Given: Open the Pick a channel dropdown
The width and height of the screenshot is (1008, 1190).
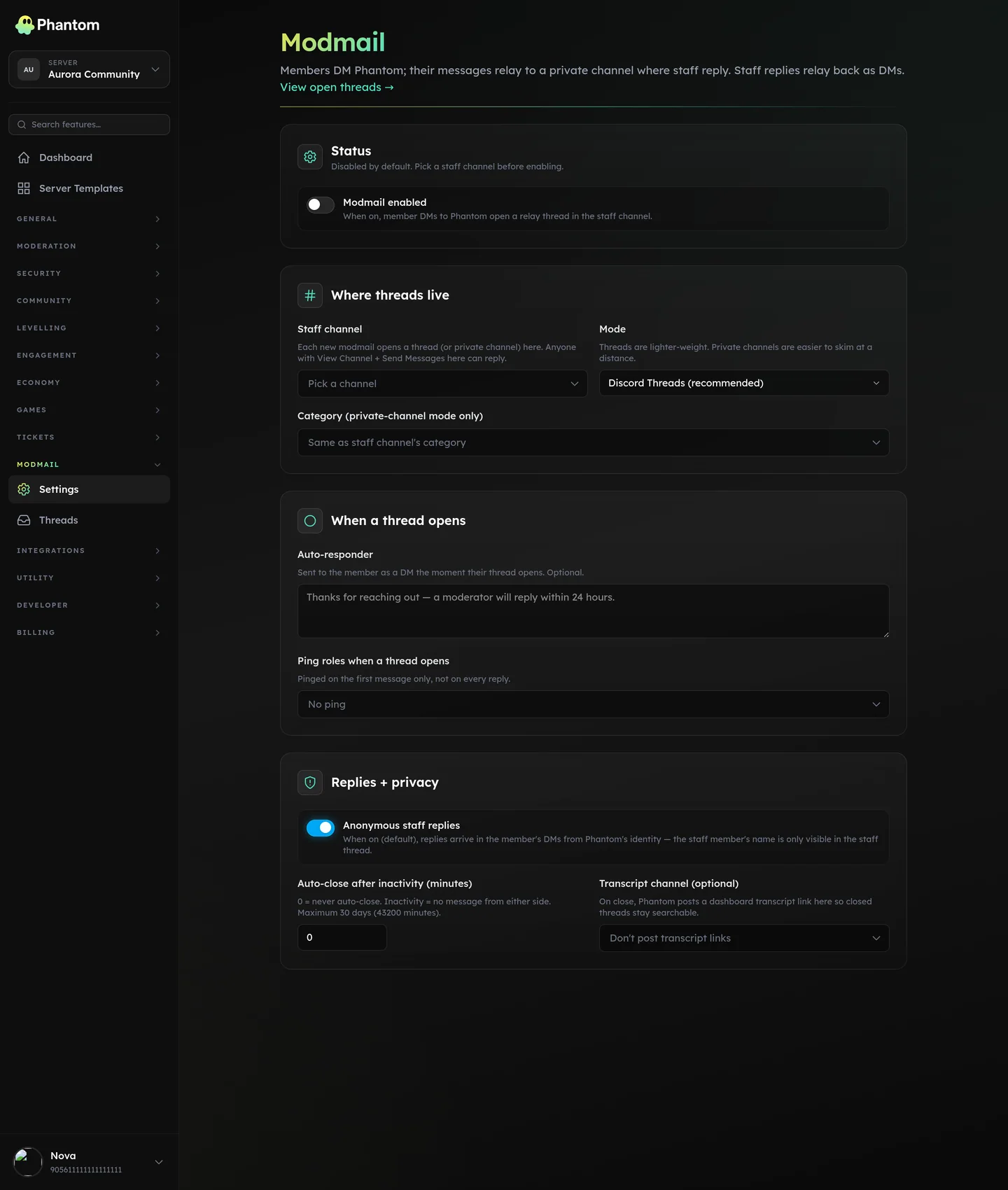Looking at the screenshot, I should pyautogui.click(x=442, y=384).
